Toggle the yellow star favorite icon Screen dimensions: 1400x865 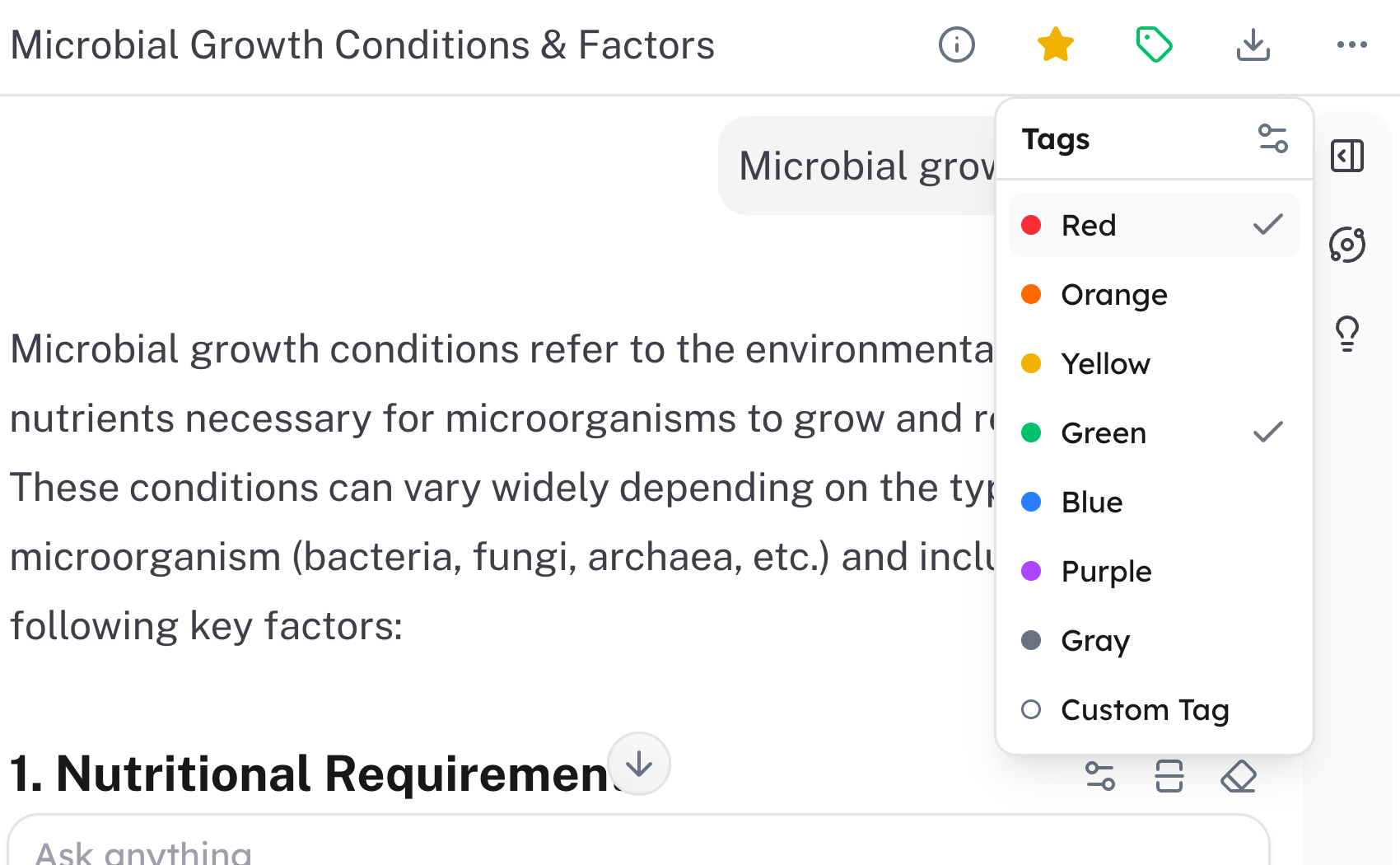pos(1055,44)
